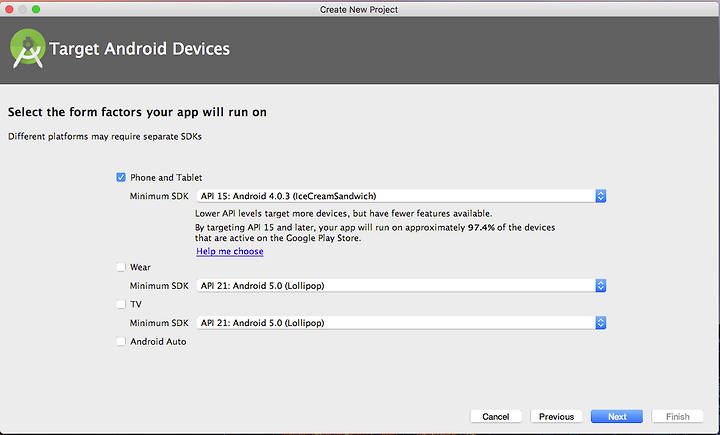Click the Create New Project title bar
The image size is (720, 435).
(x=359, y=9)
